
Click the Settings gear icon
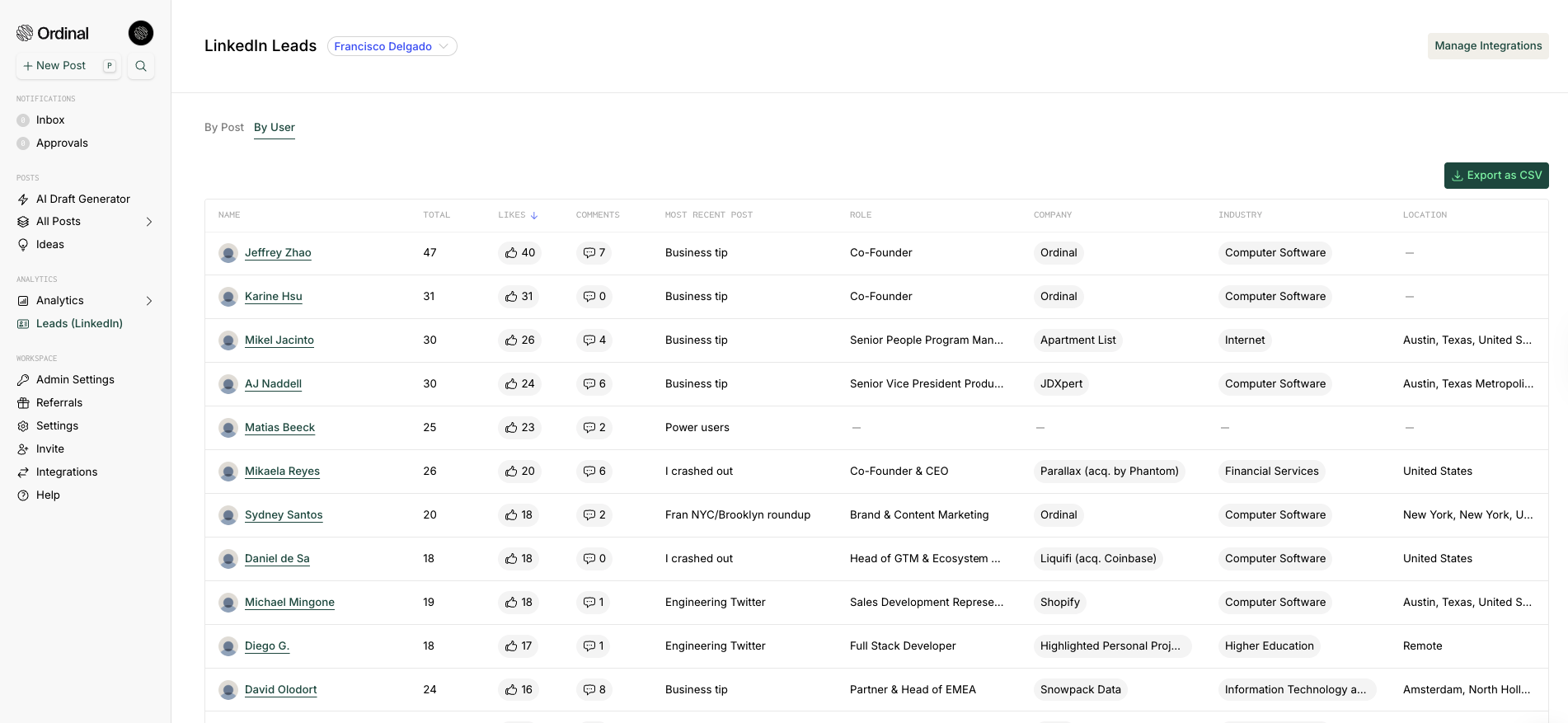23,426
